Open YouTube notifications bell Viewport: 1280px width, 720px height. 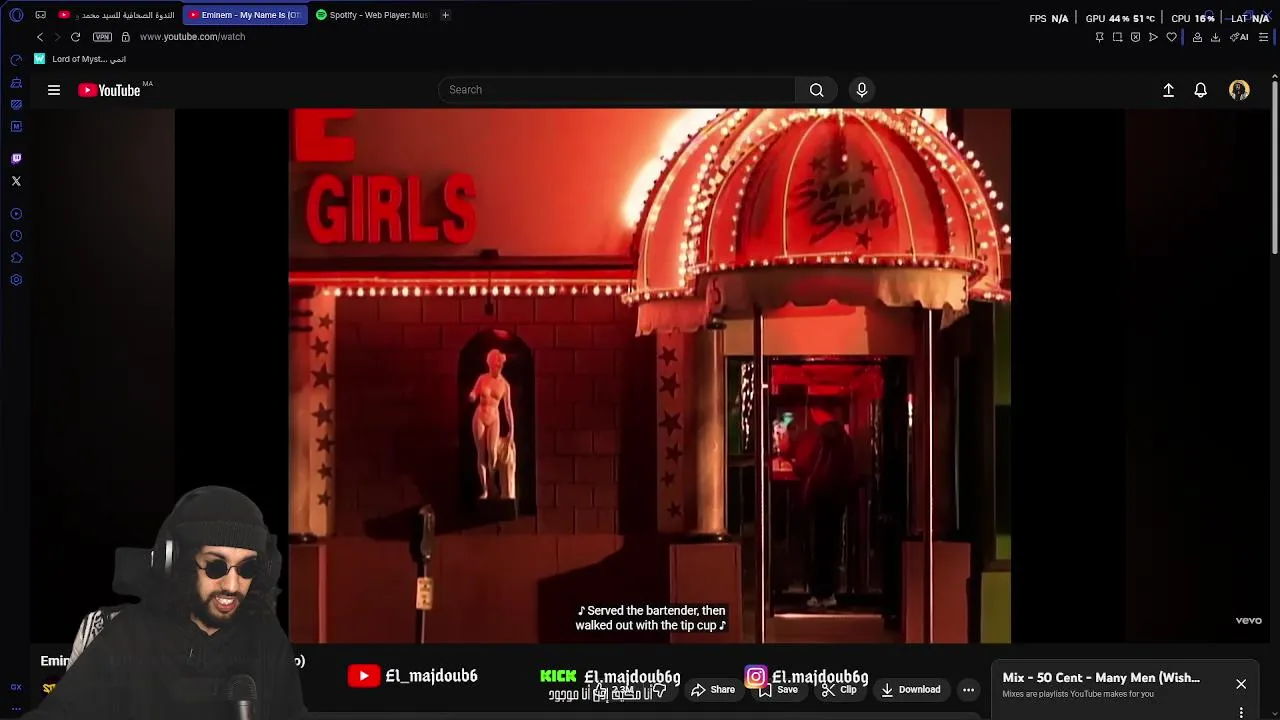click(1201, 90)
